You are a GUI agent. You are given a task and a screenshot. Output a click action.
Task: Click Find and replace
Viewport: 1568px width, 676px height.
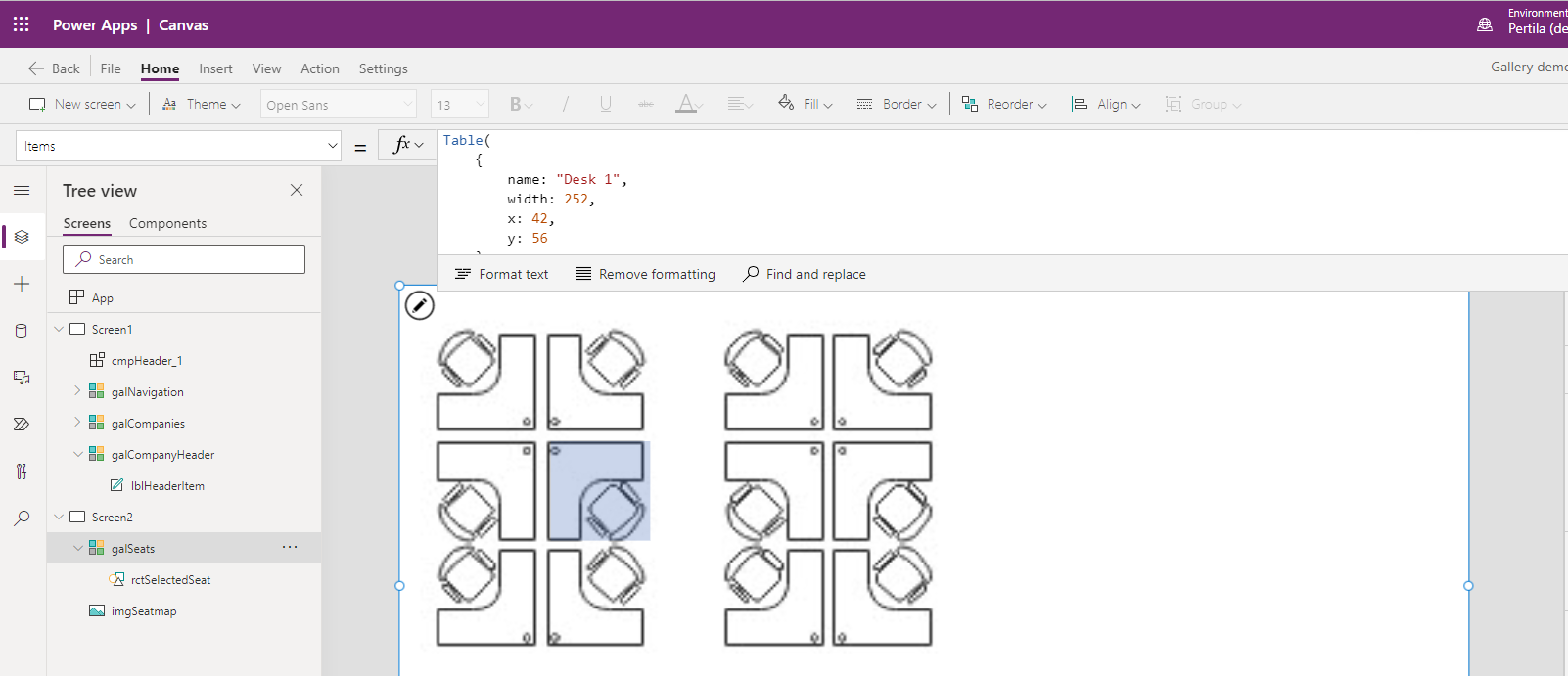pos(805,274)
